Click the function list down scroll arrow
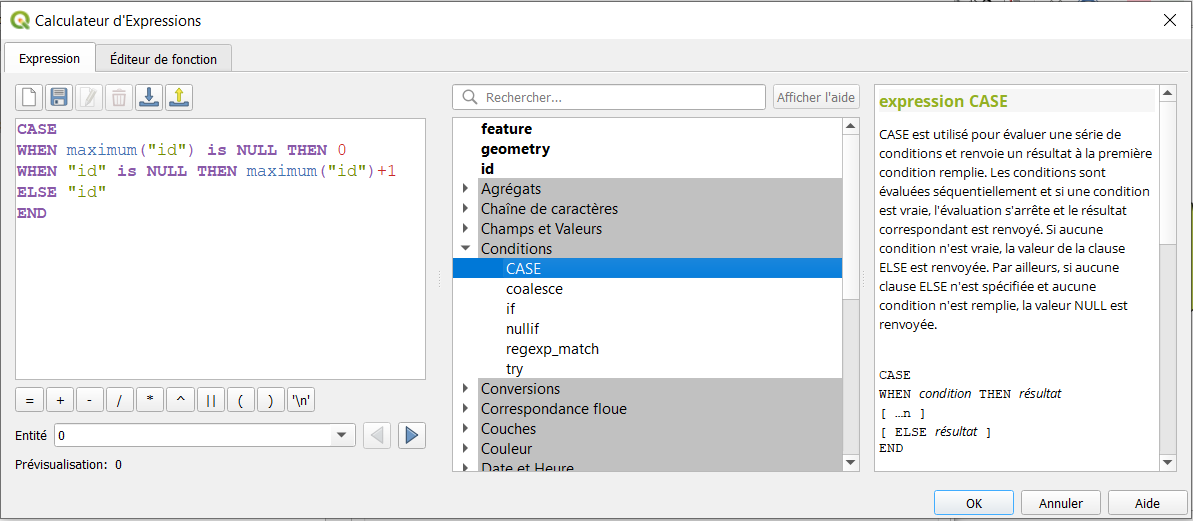This screenshot has height=521, width=1193. coord(851,462)
